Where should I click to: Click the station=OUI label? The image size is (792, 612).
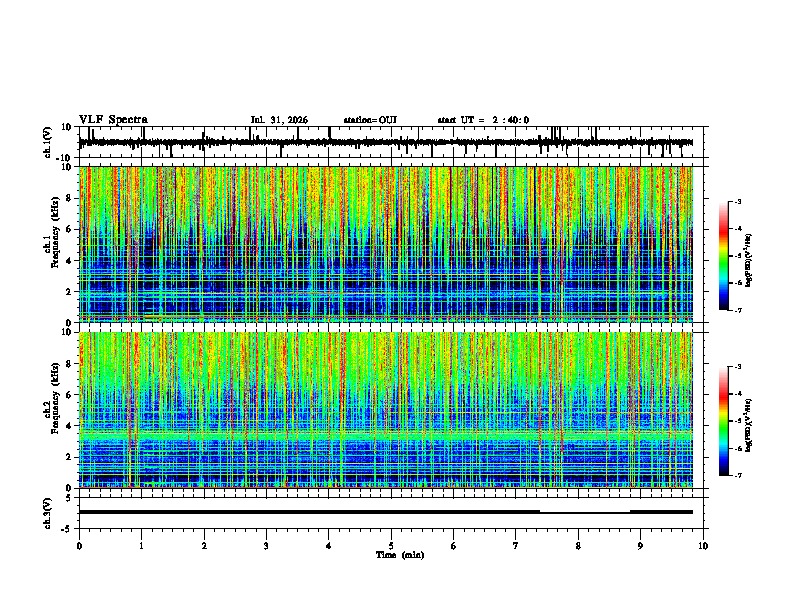[x=370, y=120]
